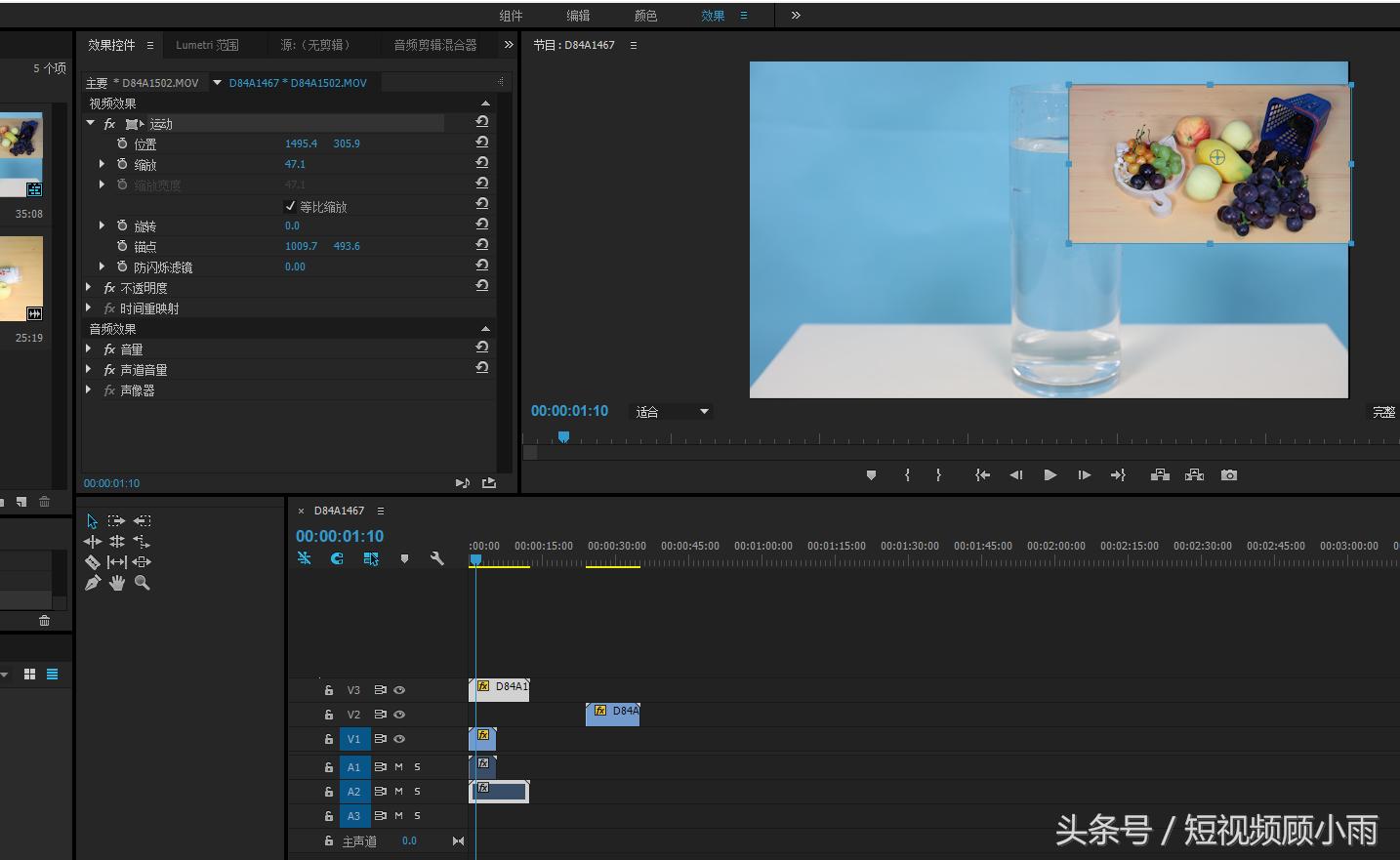
Task: Open timeline wrench display settings
Action: [x=436, y=558]
